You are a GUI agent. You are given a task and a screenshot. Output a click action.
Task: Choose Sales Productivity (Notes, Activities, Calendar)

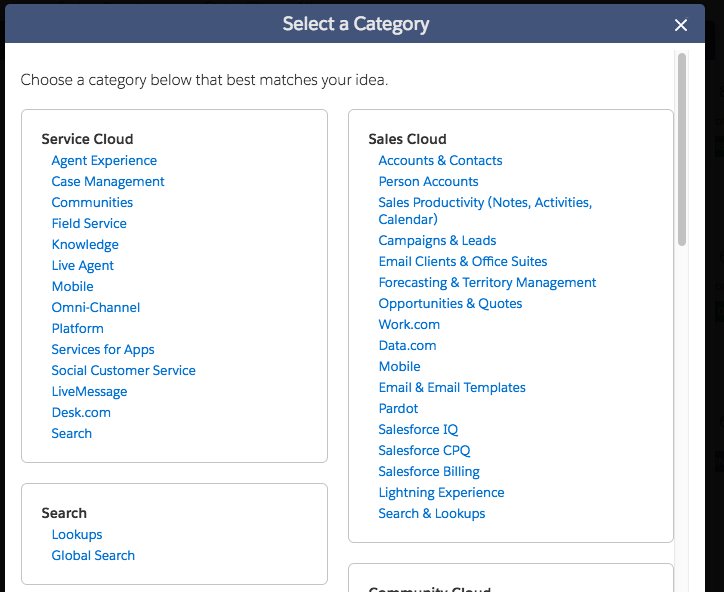485,211
